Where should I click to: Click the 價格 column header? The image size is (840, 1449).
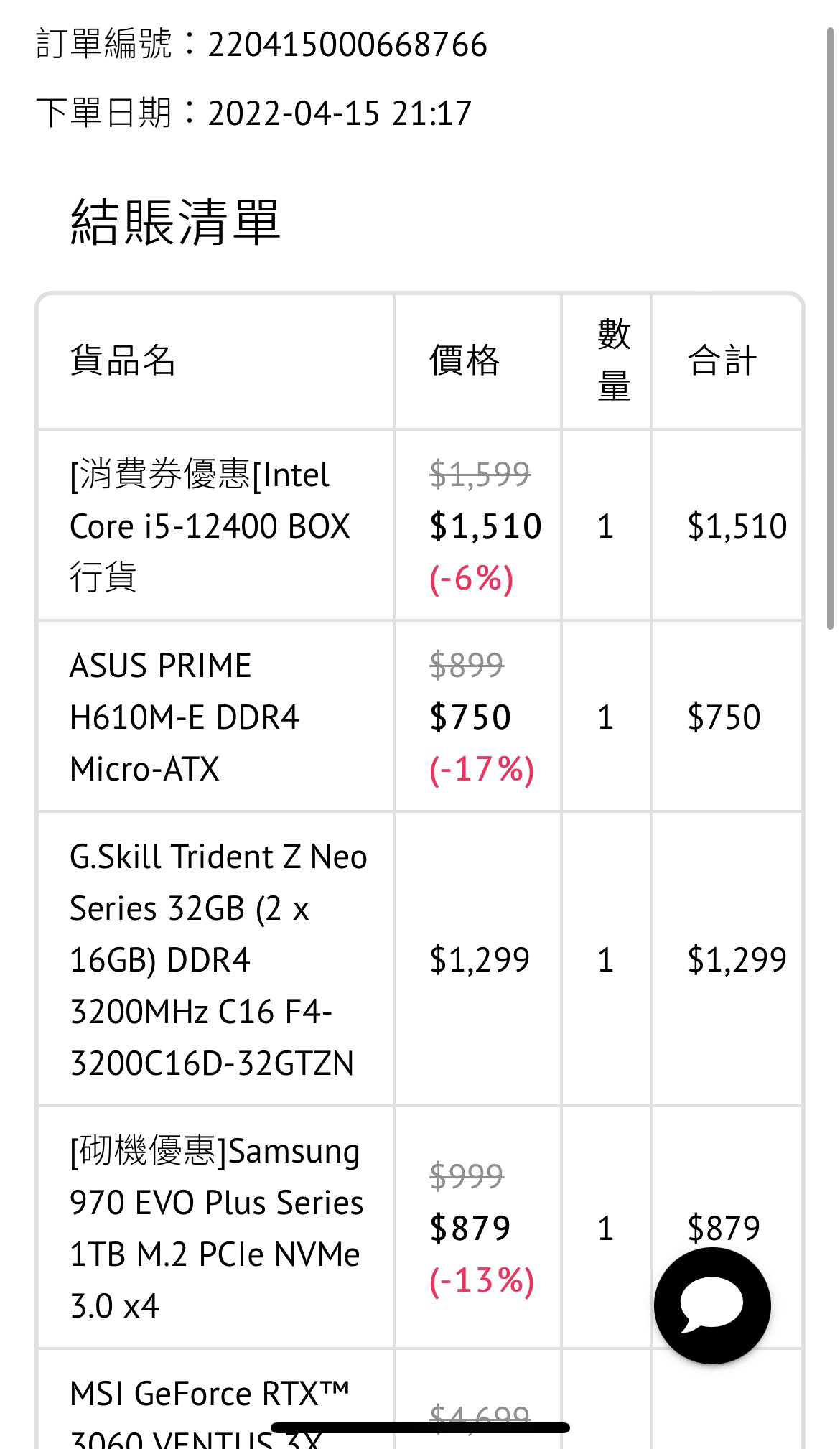pos(465,360)
